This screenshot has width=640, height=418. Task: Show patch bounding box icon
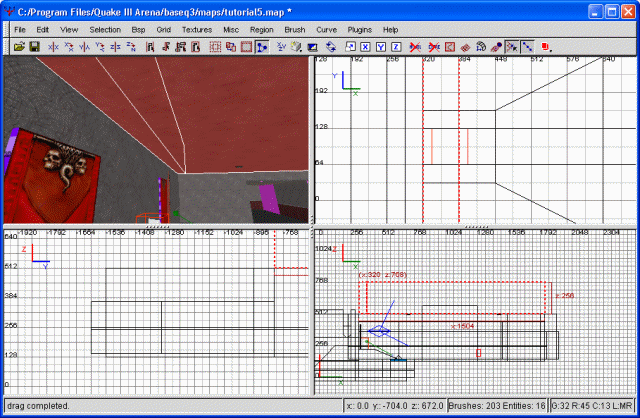coord(449,47)
